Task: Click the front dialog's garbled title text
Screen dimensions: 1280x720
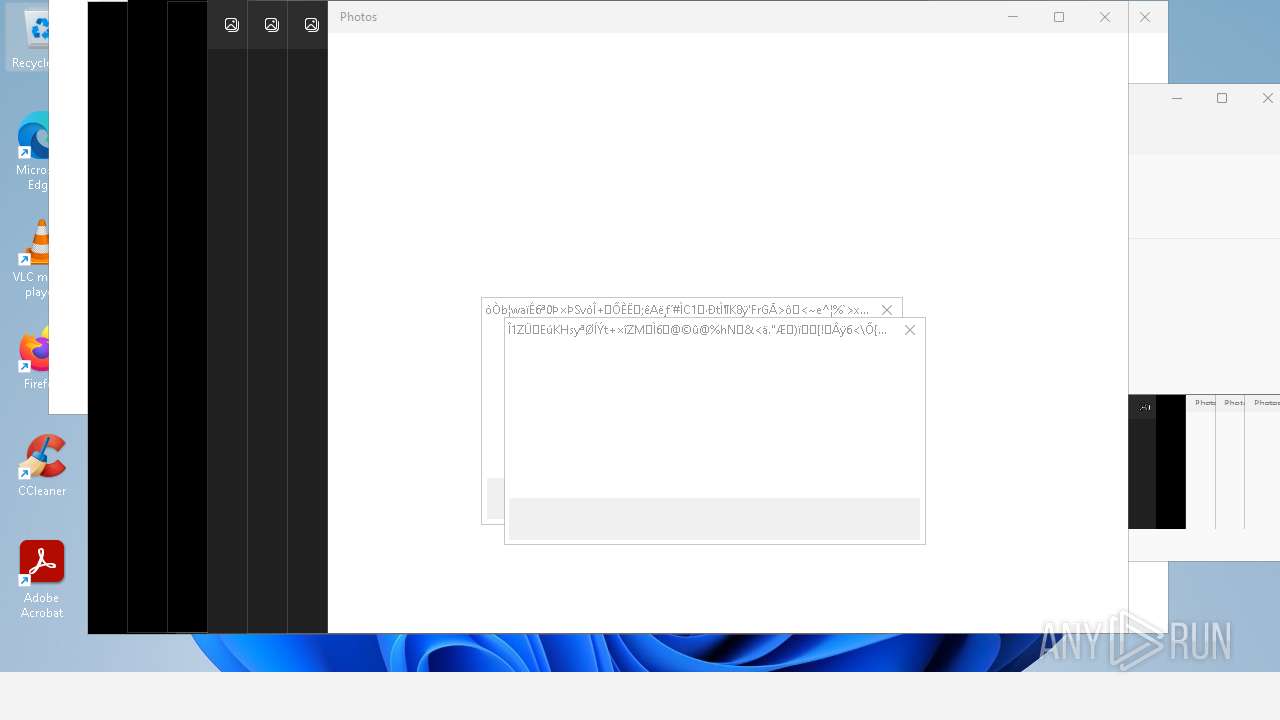Action: point(697,330)
